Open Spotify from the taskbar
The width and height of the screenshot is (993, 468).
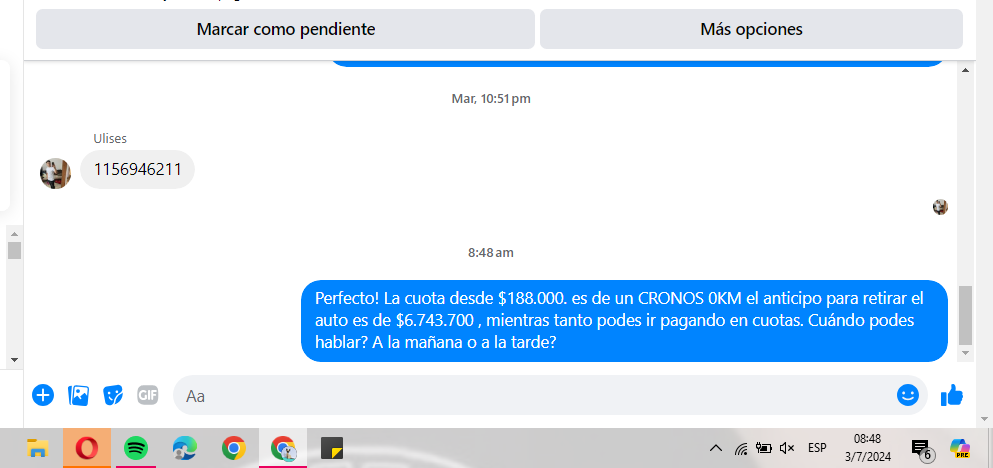[136, 448]
